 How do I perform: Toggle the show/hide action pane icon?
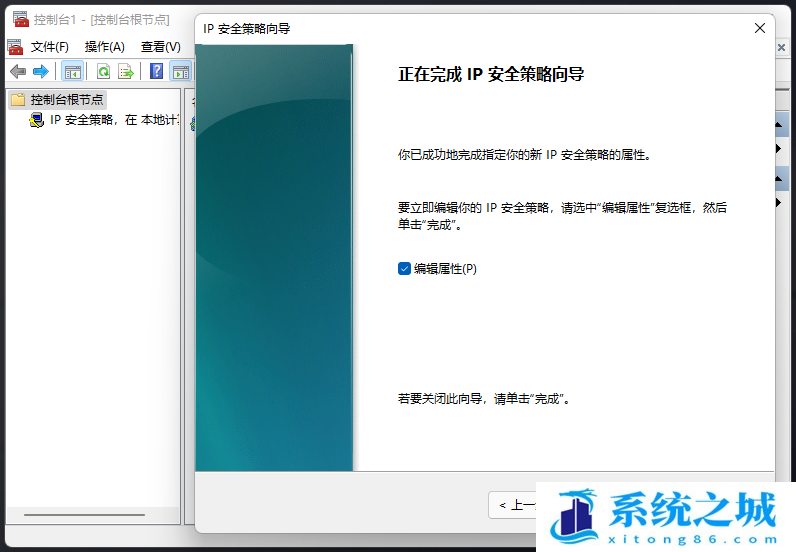(181, 72)
